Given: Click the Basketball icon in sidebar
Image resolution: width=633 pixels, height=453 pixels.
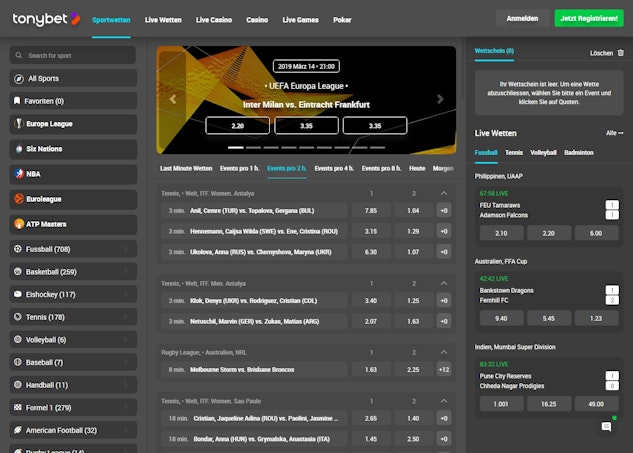Looking at the screenshot, I should tap(18, 272).
